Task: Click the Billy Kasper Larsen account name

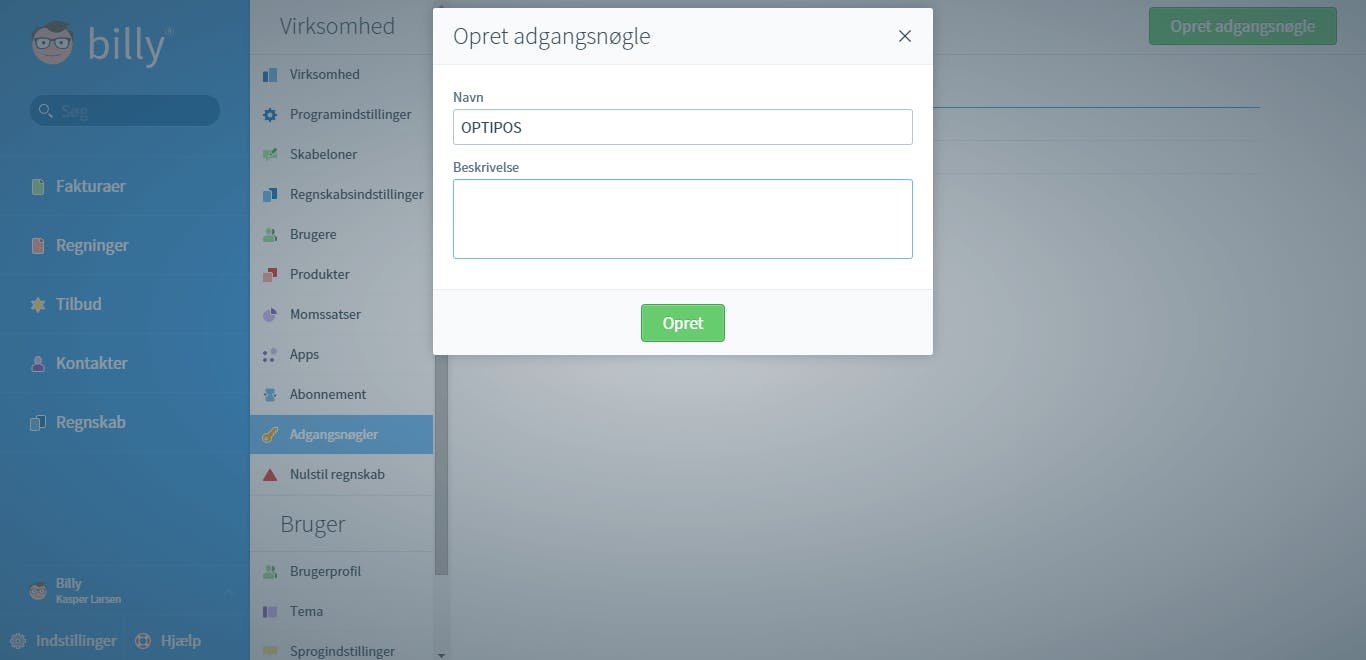Action: [89, 591]
